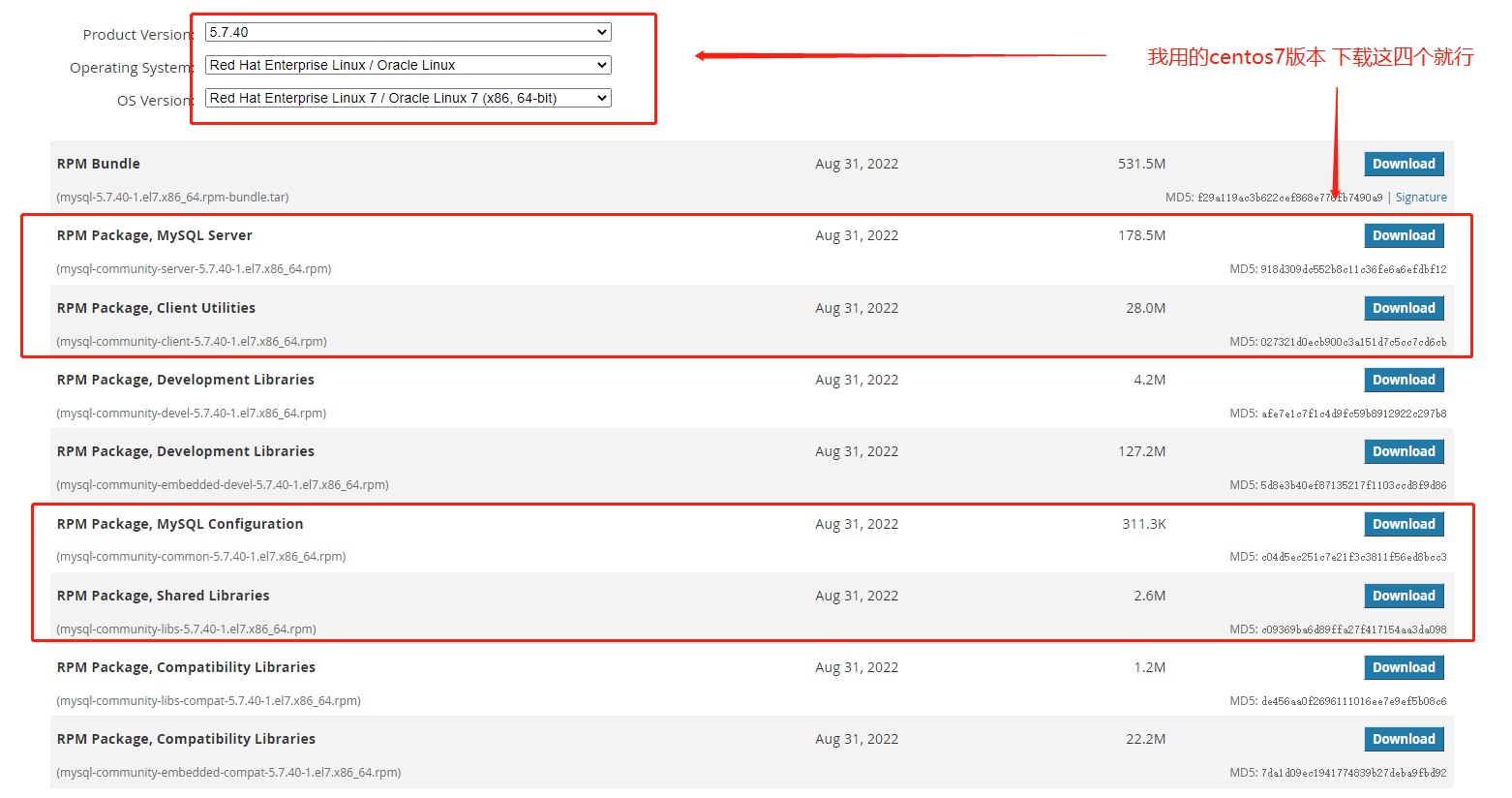Click filename mysql-community-libs-5.7.40-1.el7.x86_64.rpm
This screenshot has width=1512, height=798.
[x=186, y=629]
